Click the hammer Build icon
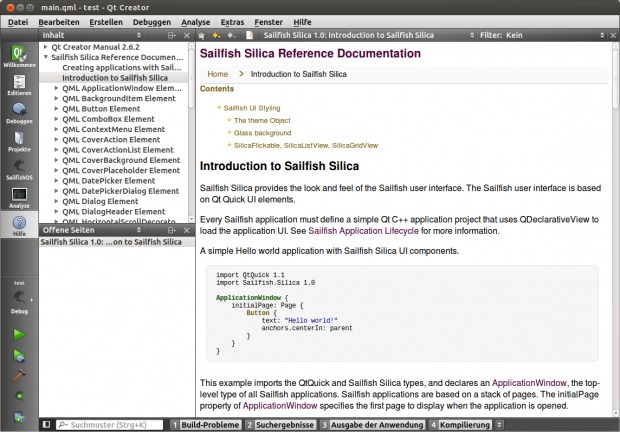The image size is (620, 432). (x=19, y=375)
